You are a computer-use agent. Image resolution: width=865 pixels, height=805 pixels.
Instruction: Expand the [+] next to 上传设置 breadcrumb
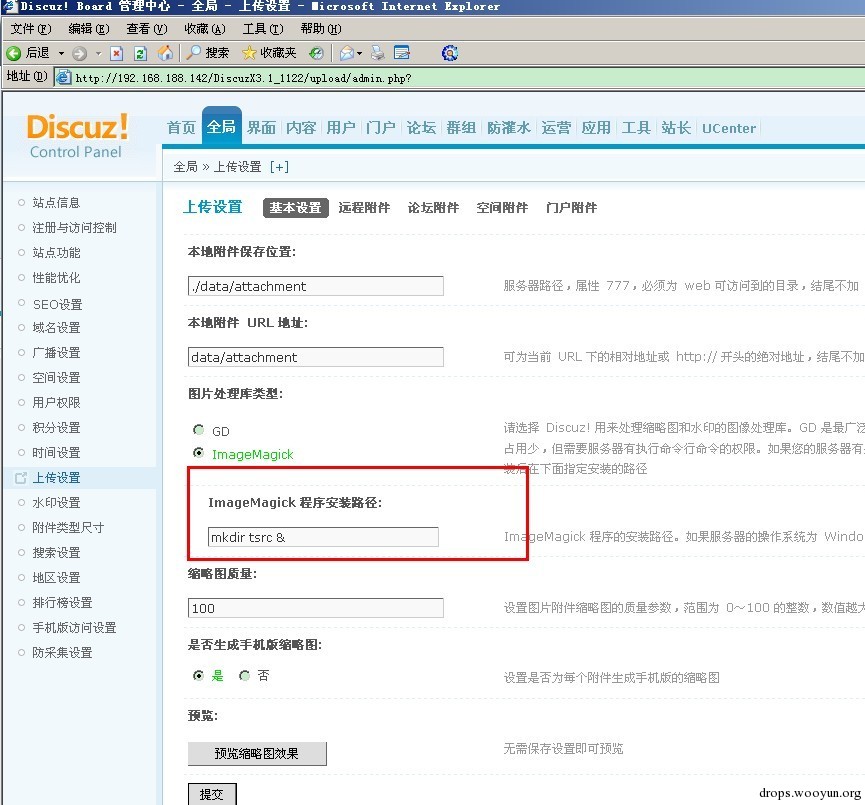(x=279, y=167)
